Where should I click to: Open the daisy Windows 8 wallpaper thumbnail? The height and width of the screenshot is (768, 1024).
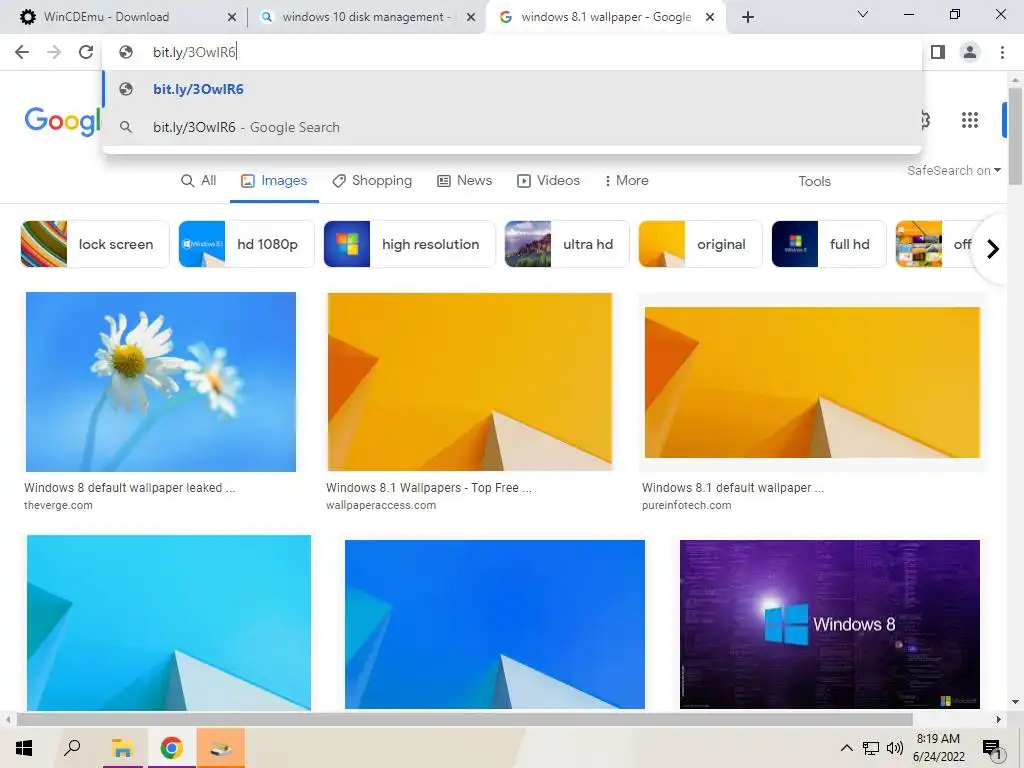pos(161,382)
